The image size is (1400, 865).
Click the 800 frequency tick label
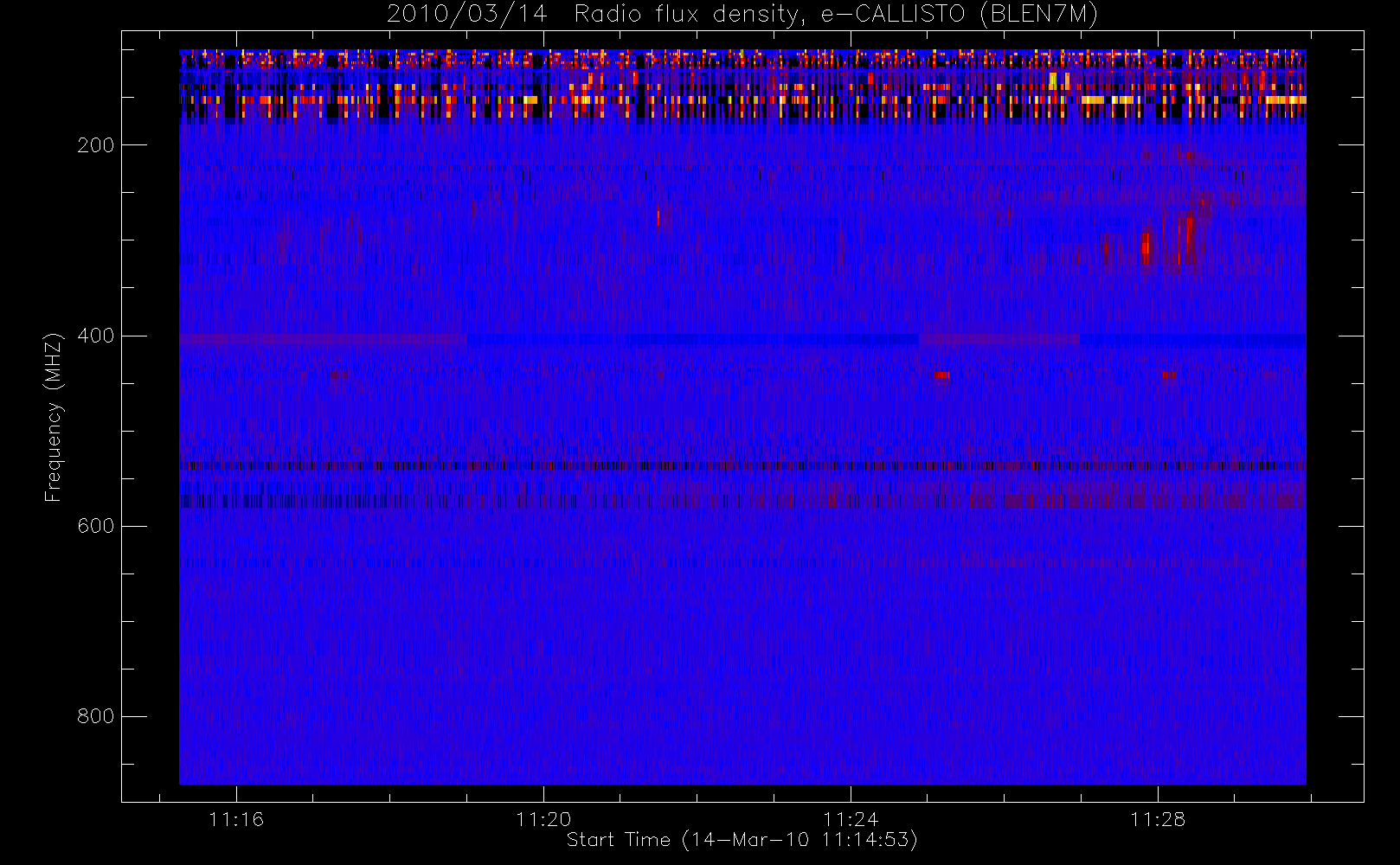[95, 716]
